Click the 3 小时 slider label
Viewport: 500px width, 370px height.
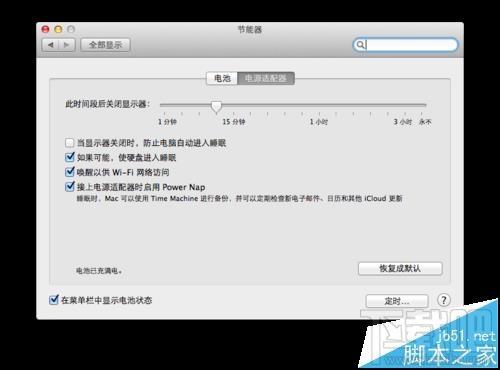point(403,122)
